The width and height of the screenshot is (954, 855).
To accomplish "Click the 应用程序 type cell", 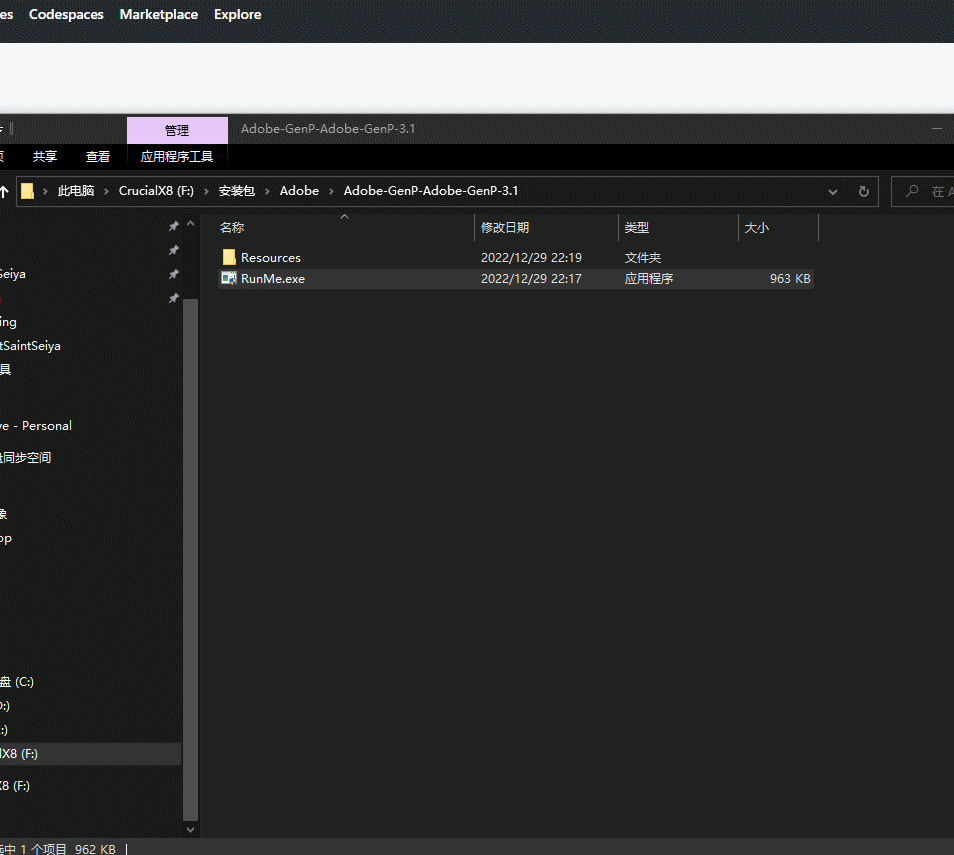I will click(x=649, y=279).
